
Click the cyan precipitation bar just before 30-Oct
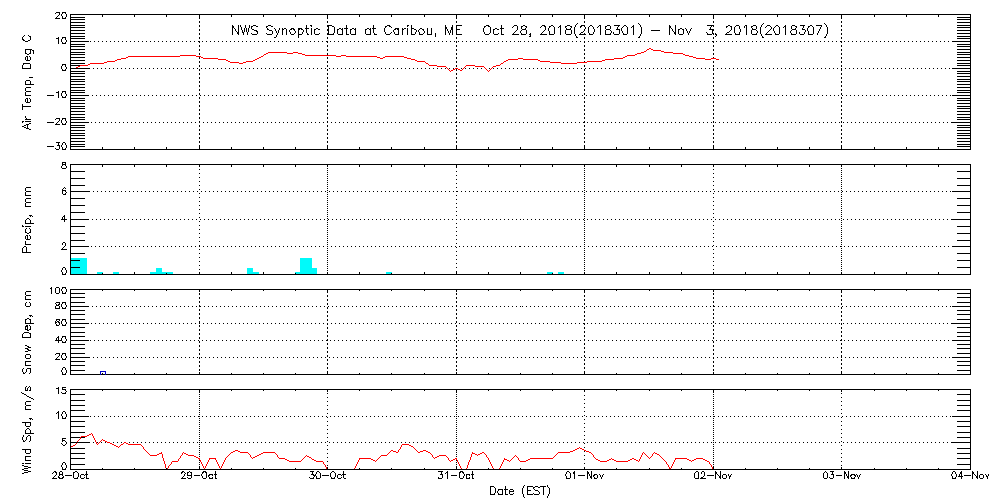(306, 265)
